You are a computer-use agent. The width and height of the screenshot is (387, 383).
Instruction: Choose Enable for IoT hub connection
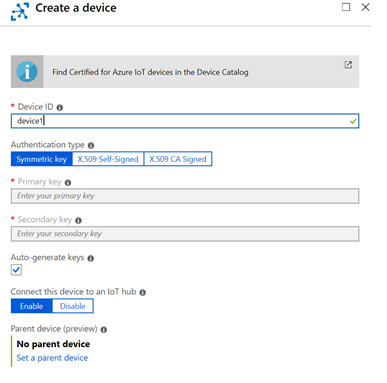click(x=32, y=306)
